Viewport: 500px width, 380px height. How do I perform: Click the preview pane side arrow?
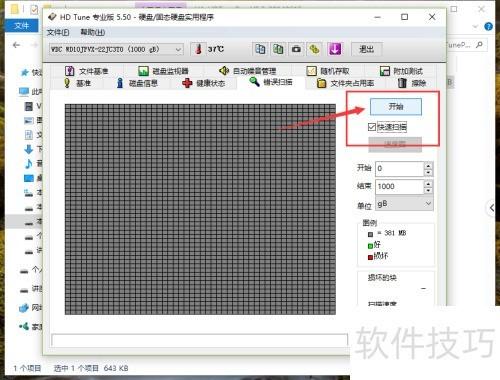[492, 208]
